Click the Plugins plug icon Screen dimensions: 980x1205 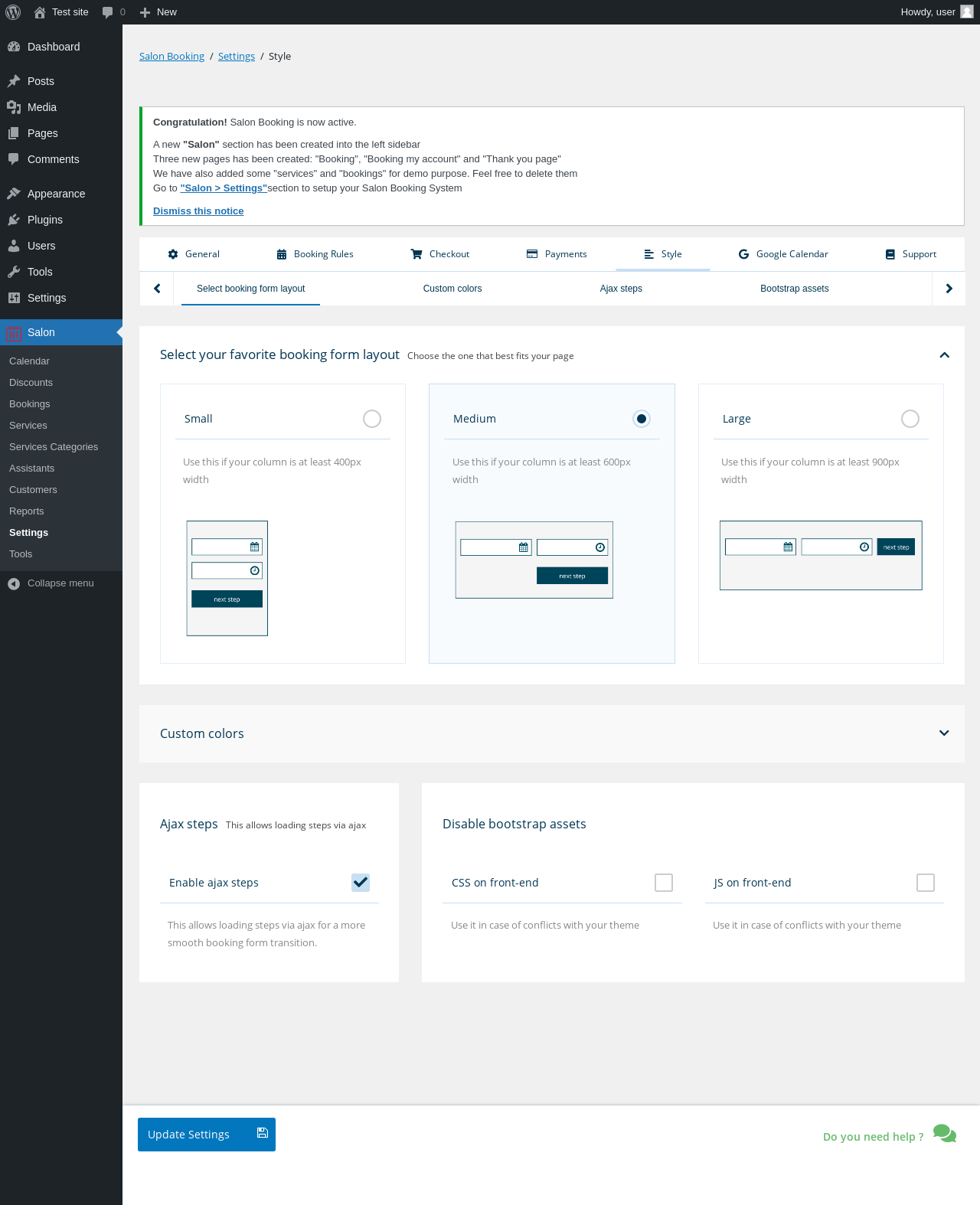click(x=14, y=220)
